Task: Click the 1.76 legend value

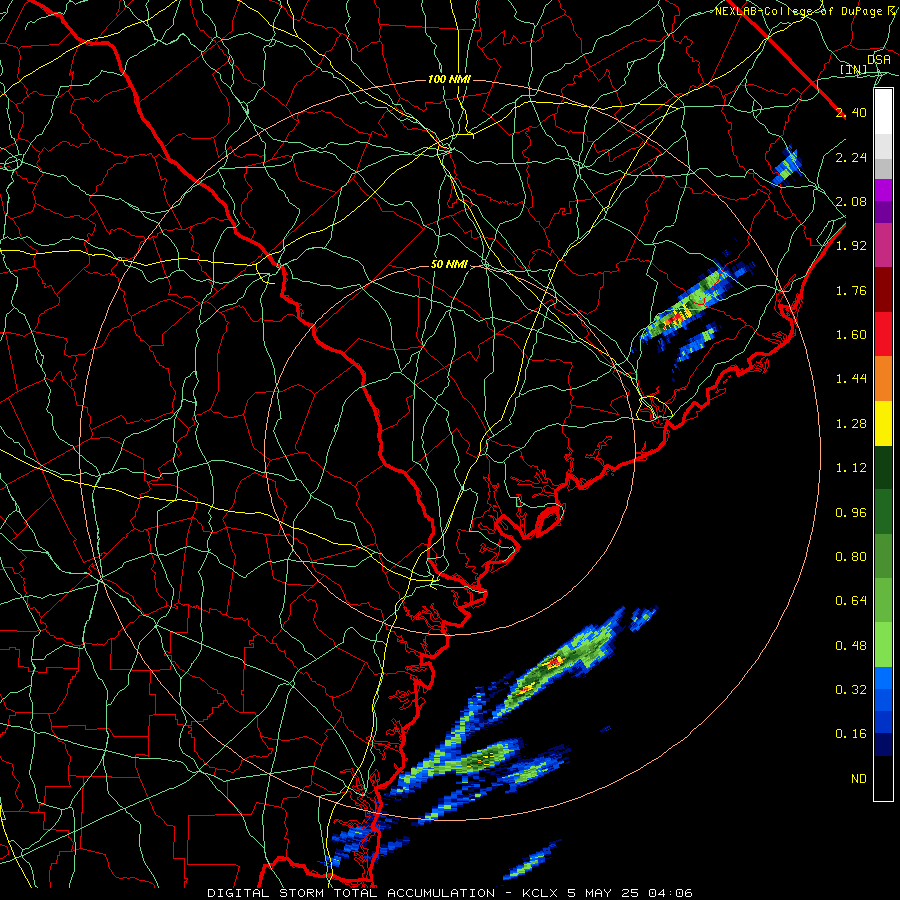Action: 851,290
